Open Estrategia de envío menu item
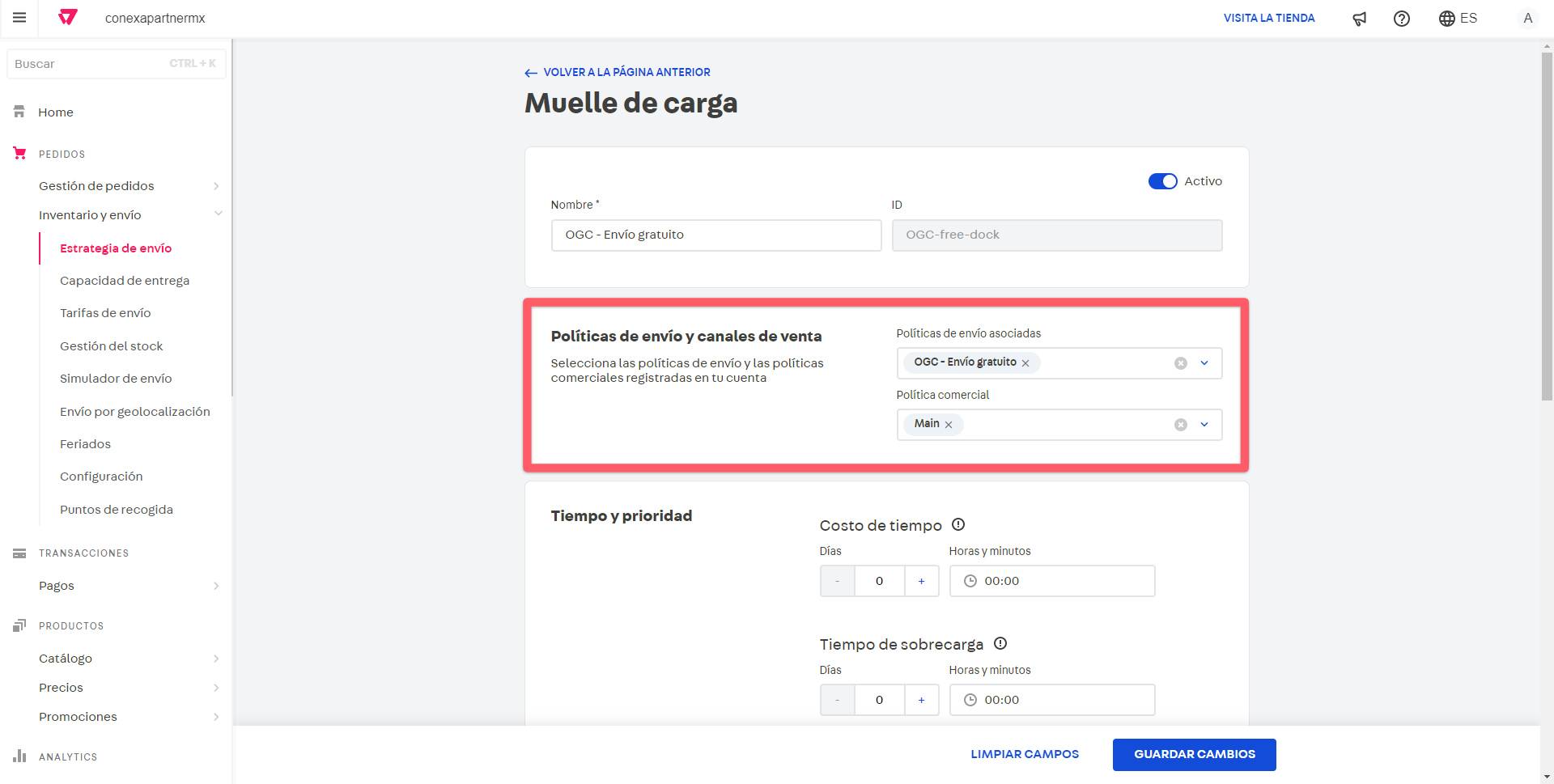 click(116, 248)
